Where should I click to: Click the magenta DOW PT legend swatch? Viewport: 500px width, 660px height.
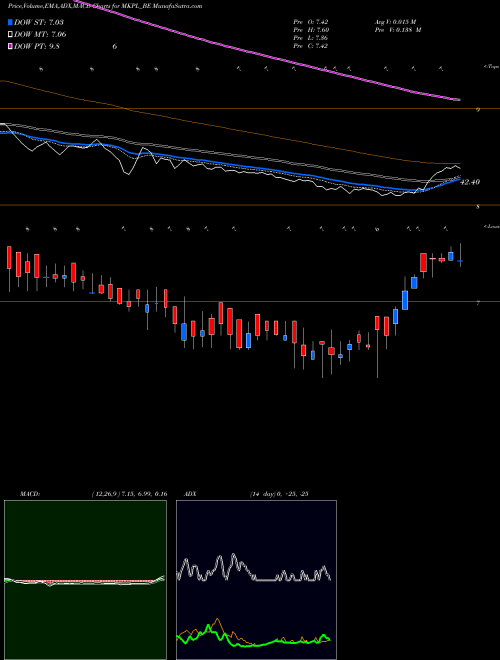click(x=10, y=46)
